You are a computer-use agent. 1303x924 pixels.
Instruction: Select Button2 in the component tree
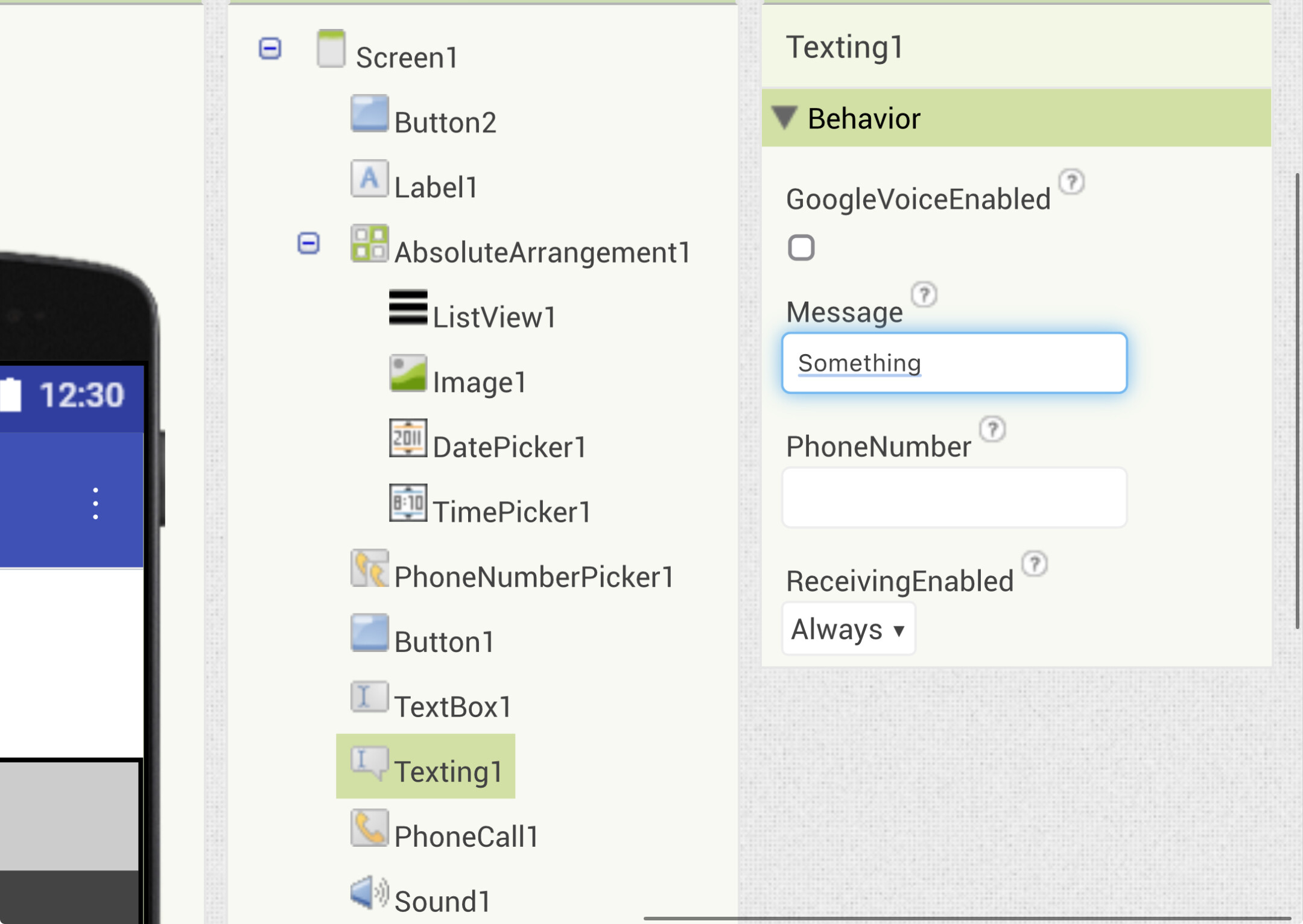coord(445,122)
